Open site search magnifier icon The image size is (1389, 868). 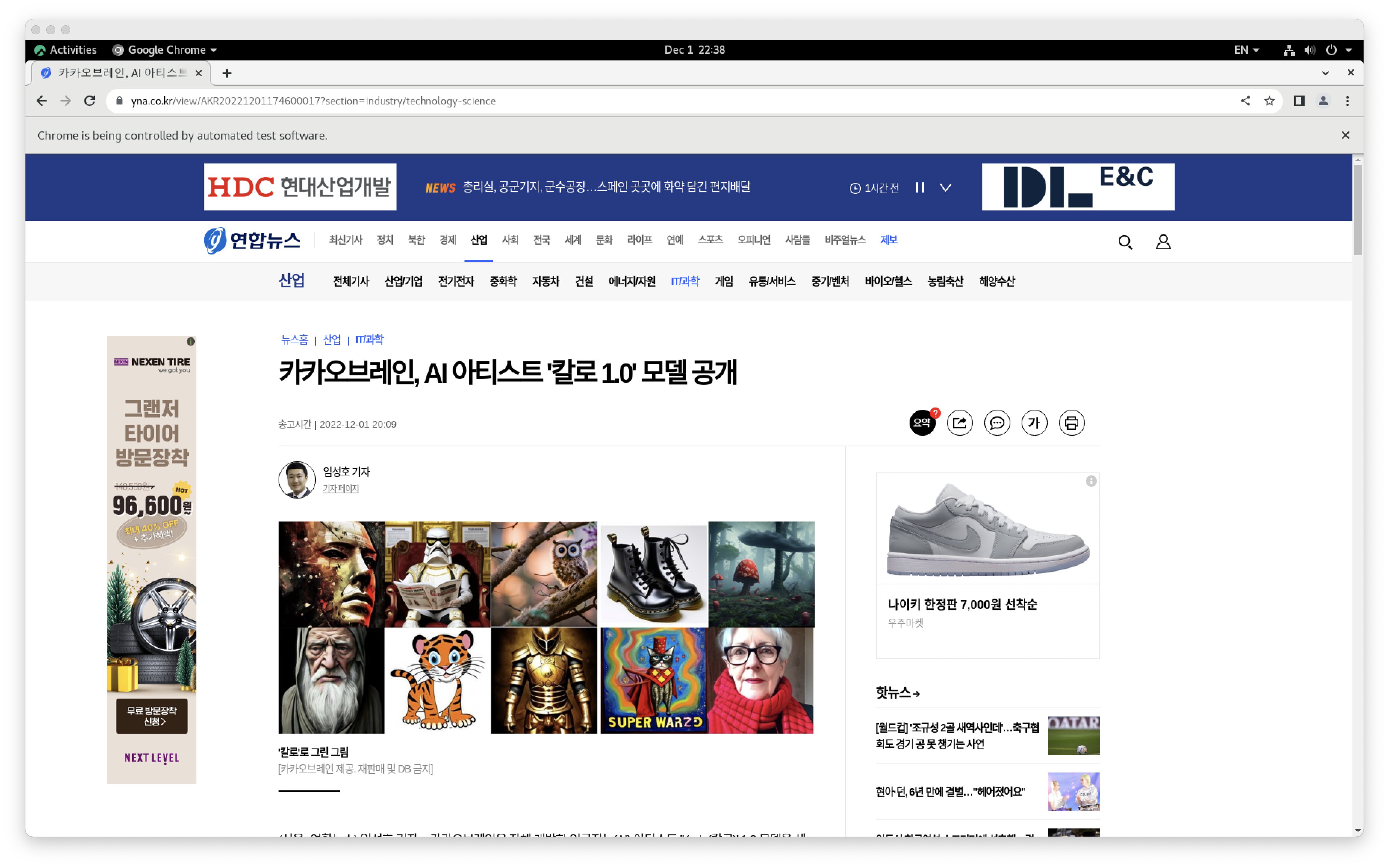point(1125,242)
